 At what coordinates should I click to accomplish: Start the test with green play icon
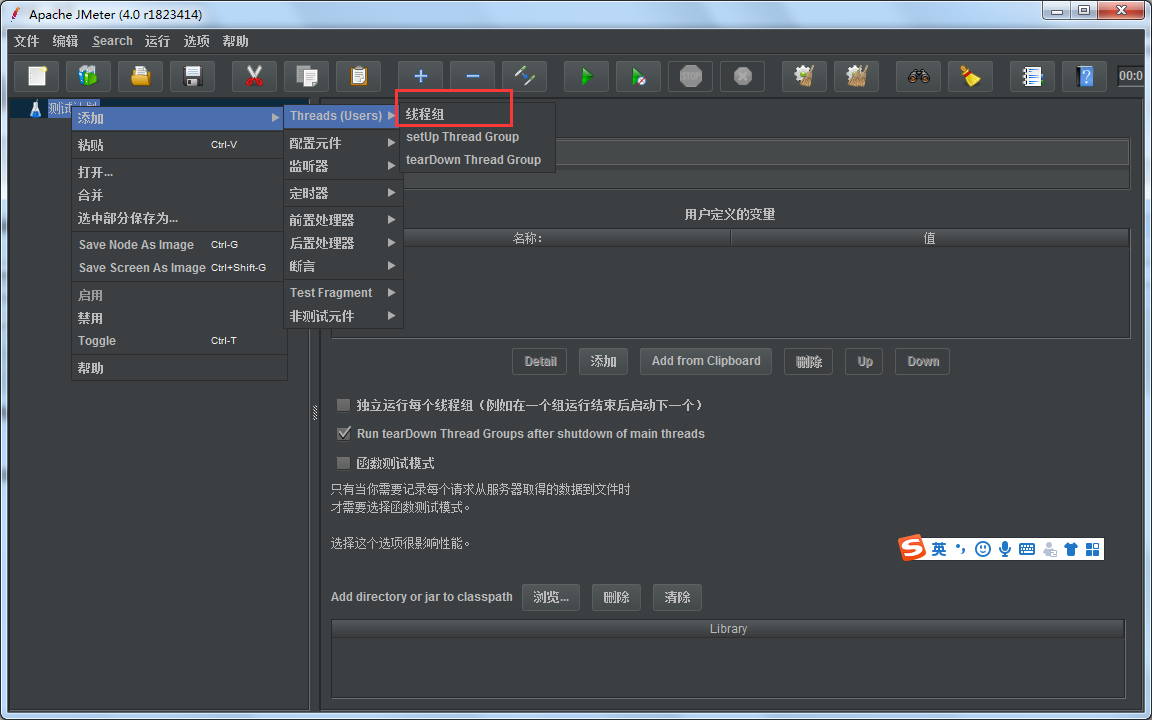(586, 76)
